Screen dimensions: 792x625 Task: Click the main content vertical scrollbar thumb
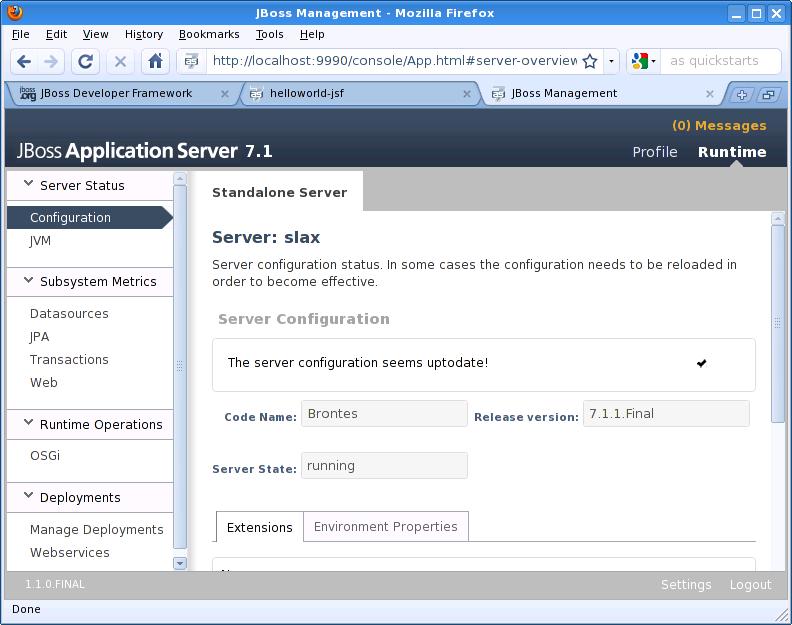[x=778, y=324]
